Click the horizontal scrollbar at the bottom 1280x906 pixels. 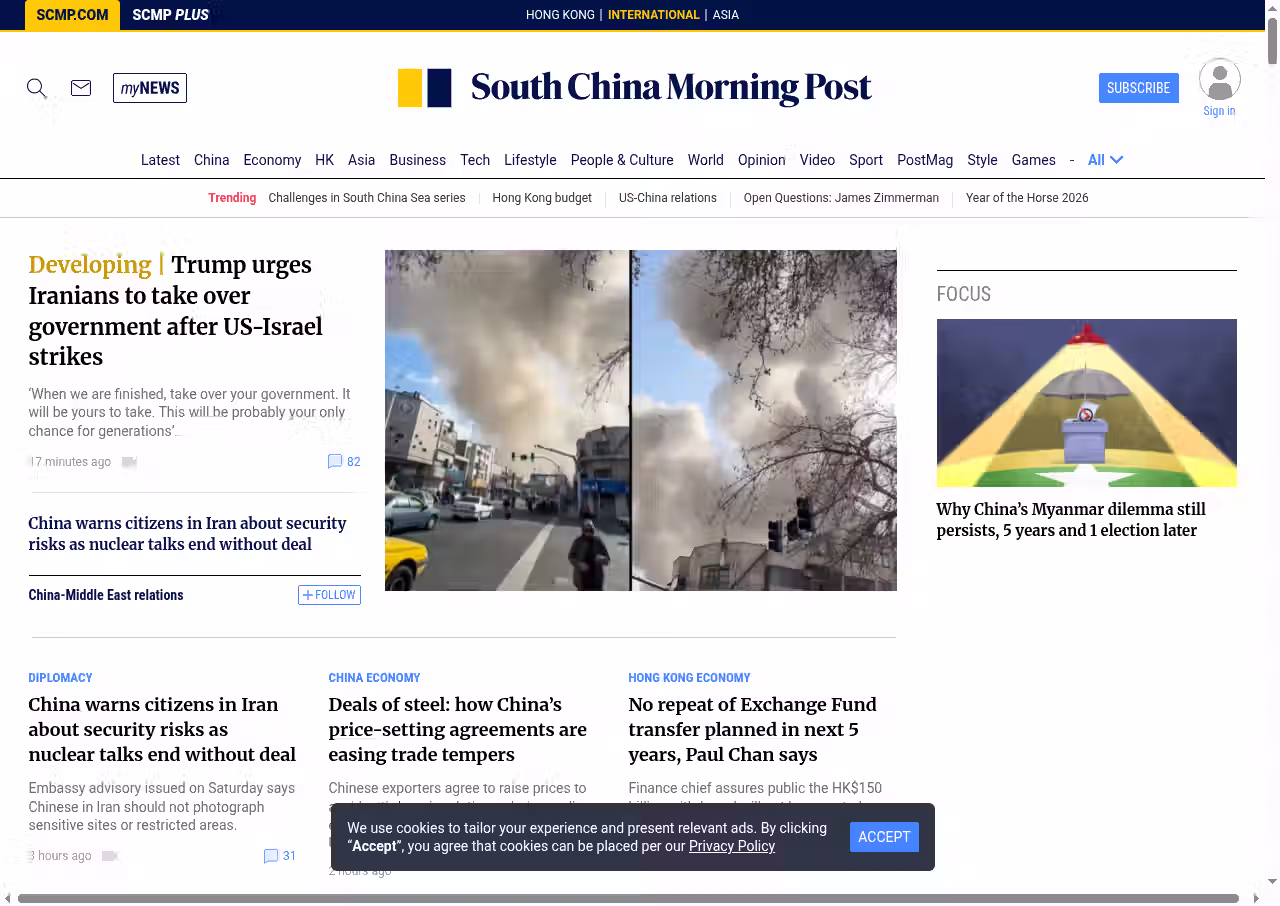click(628, 898)
